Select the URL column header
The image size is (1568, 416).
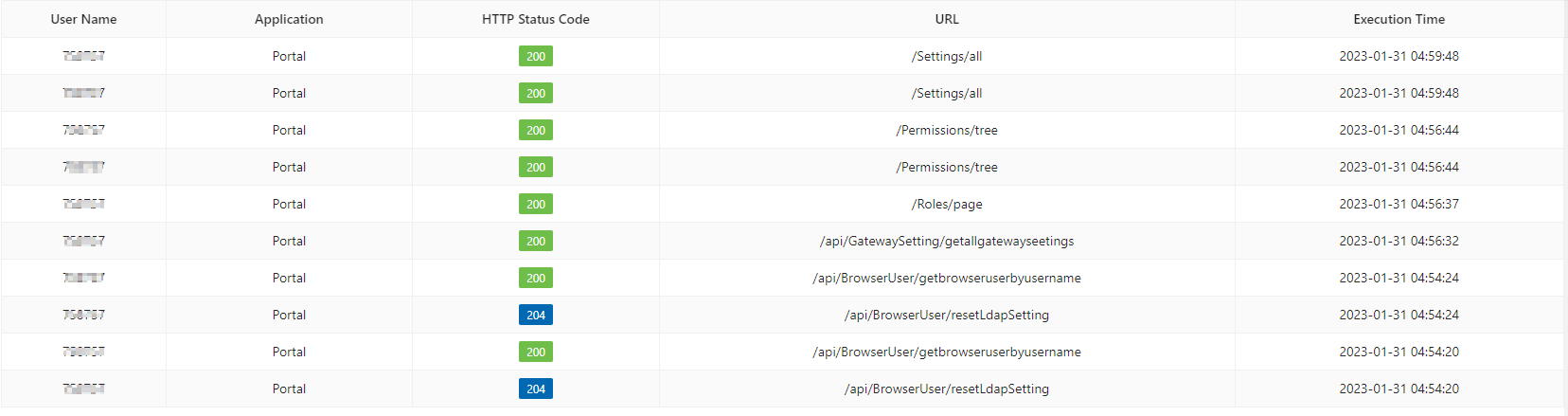click(947, 19)
